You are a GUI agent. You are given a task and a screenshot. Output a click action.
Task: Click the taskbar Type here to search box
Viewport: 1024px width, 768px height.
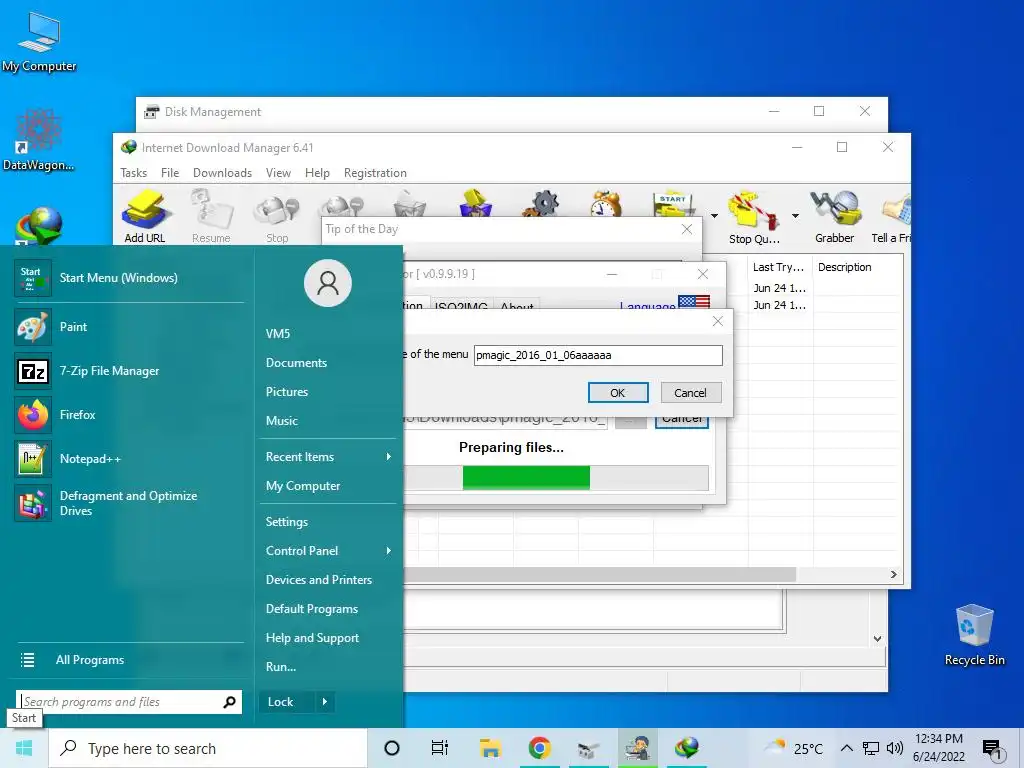click(208, 748)
